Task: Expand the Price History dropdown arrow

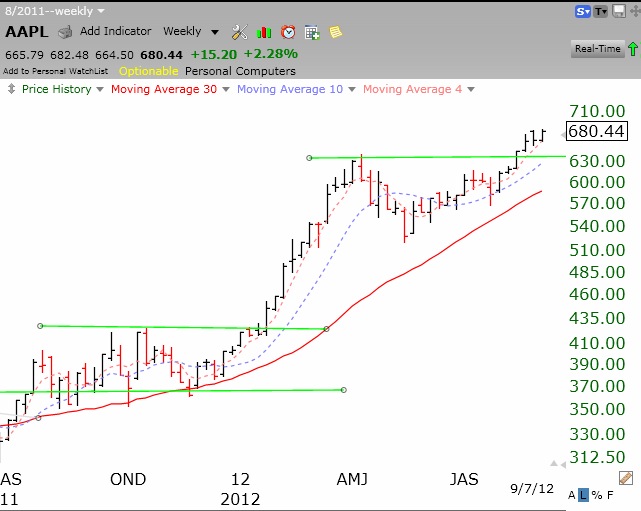Action: click(x=100, y=90)
